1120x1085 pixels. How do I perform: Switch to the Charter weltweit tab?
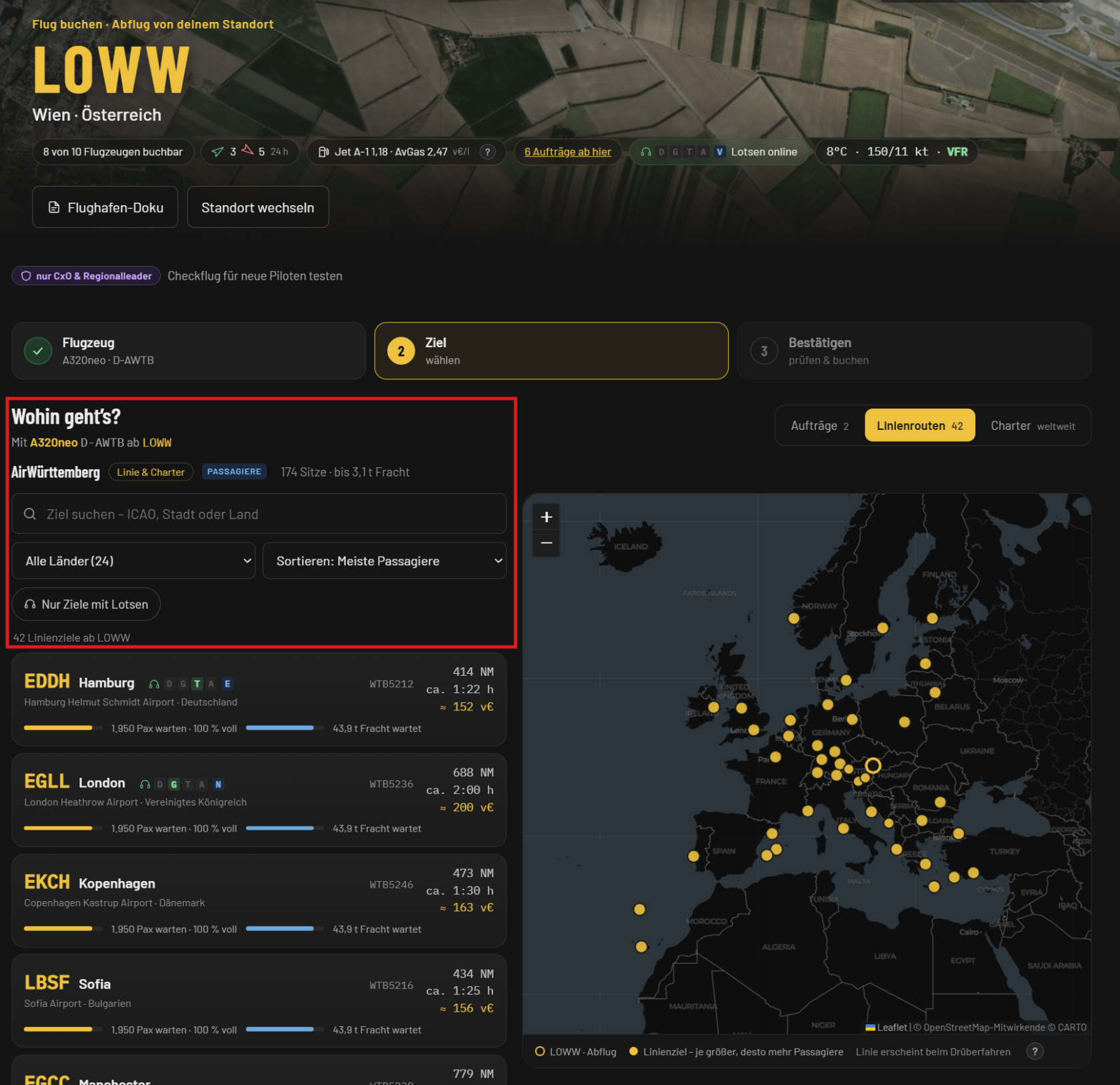(1032, 425)
